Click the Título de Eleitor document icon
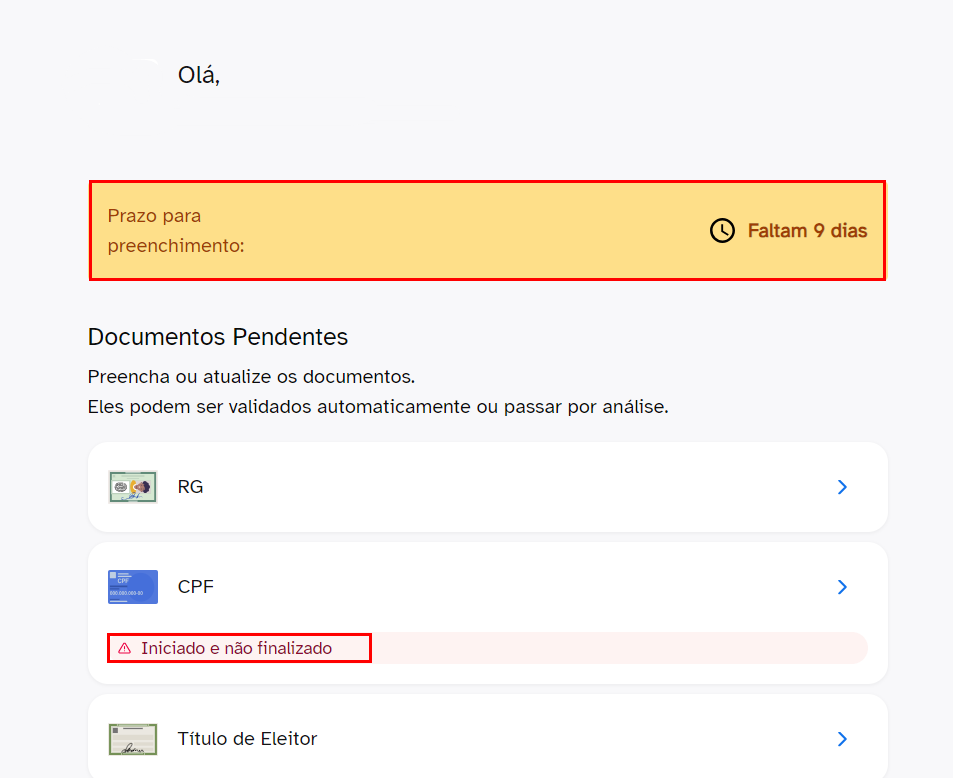953x778 pixels. [133, 739]
